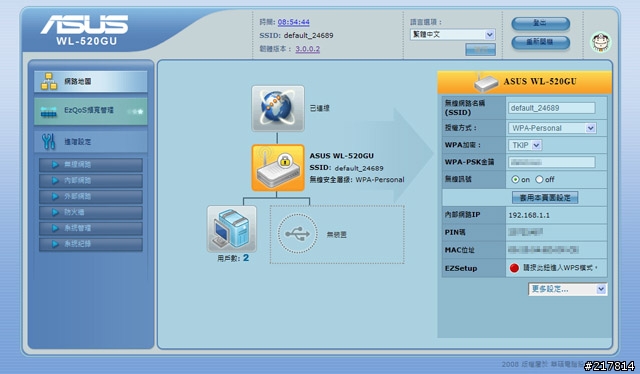Click the 192.168.1.1 LAN IP value
640x374 pixels.
pyautogui.click(x=529, y=215)
